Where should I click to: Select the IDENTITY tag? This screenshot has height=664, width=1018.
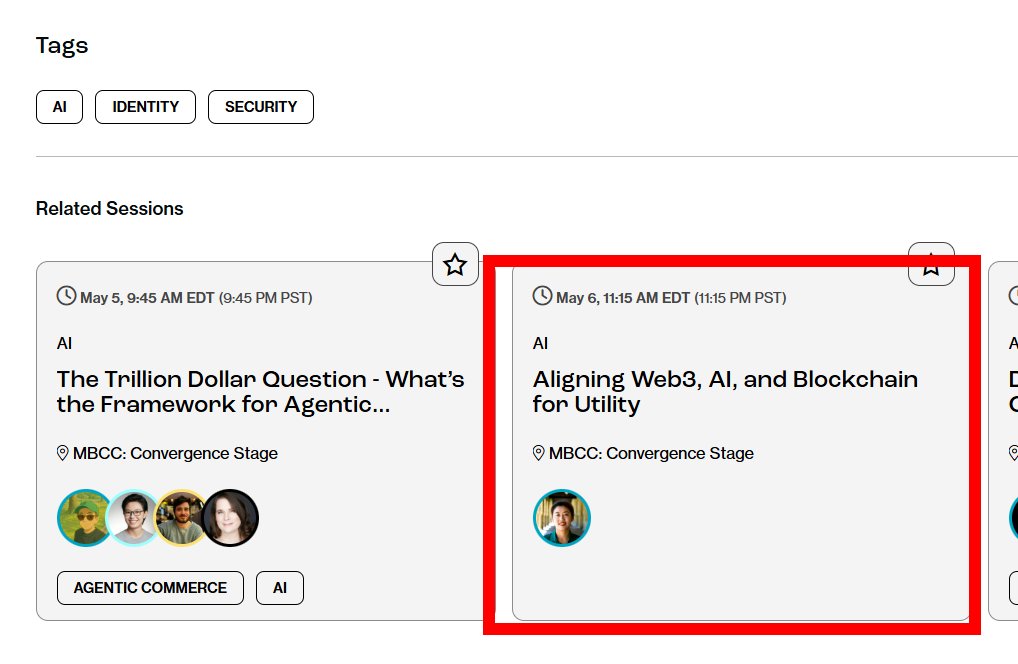click(145, 107)
